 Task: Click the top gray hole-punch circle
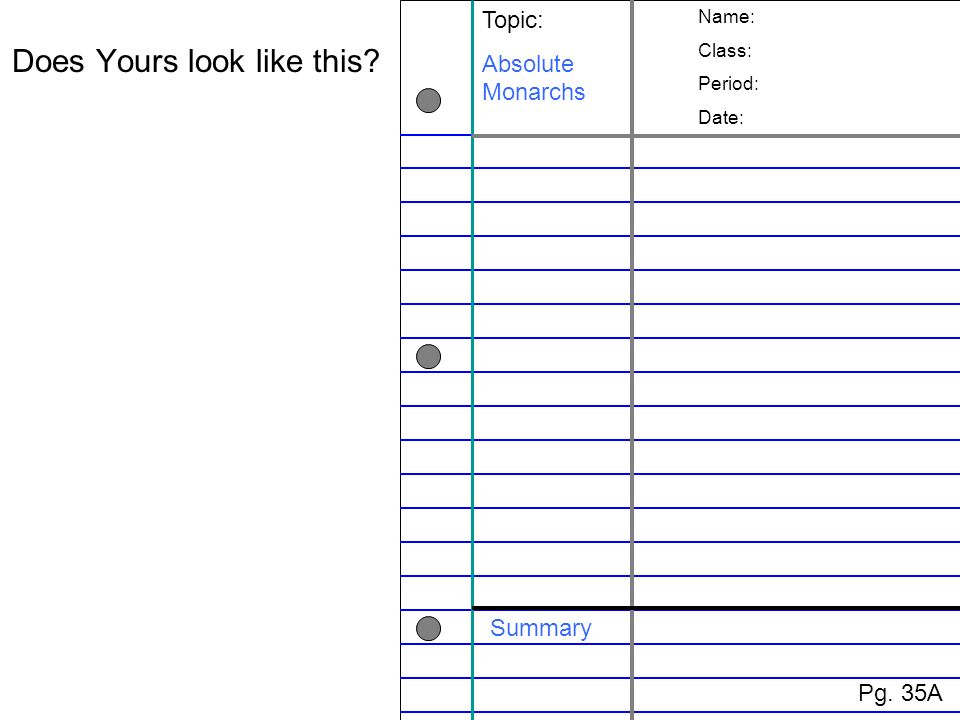429,100
